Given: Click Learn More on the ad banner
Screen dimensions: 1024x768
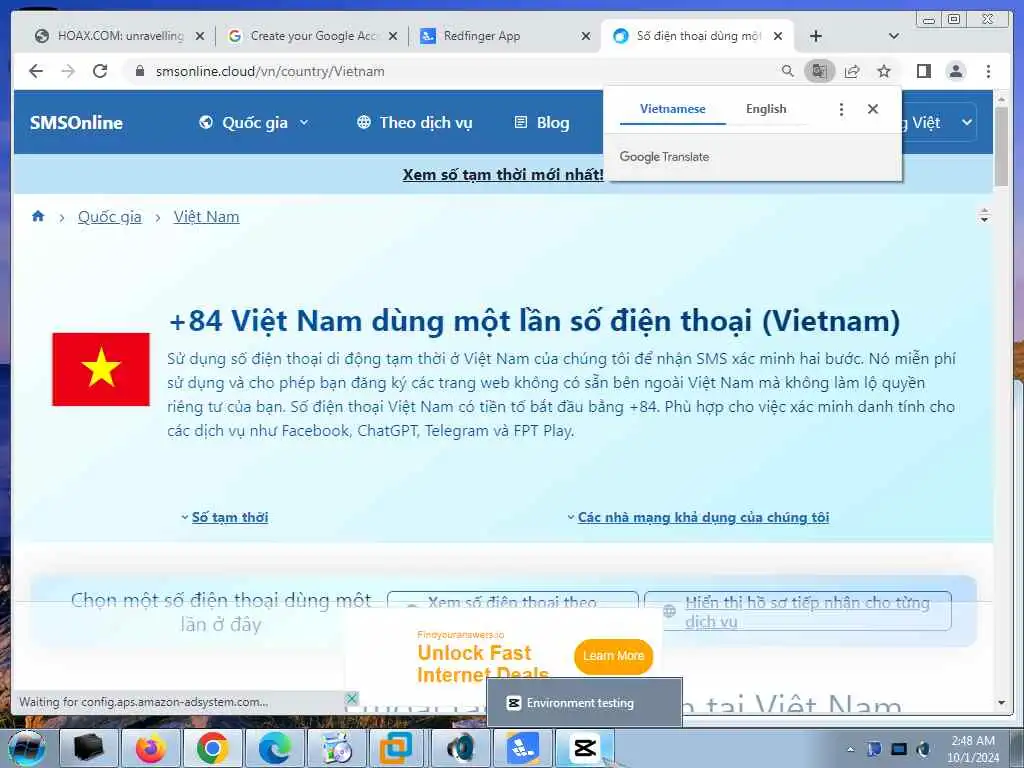Looking at the screenshot, I should click(613, 656).
